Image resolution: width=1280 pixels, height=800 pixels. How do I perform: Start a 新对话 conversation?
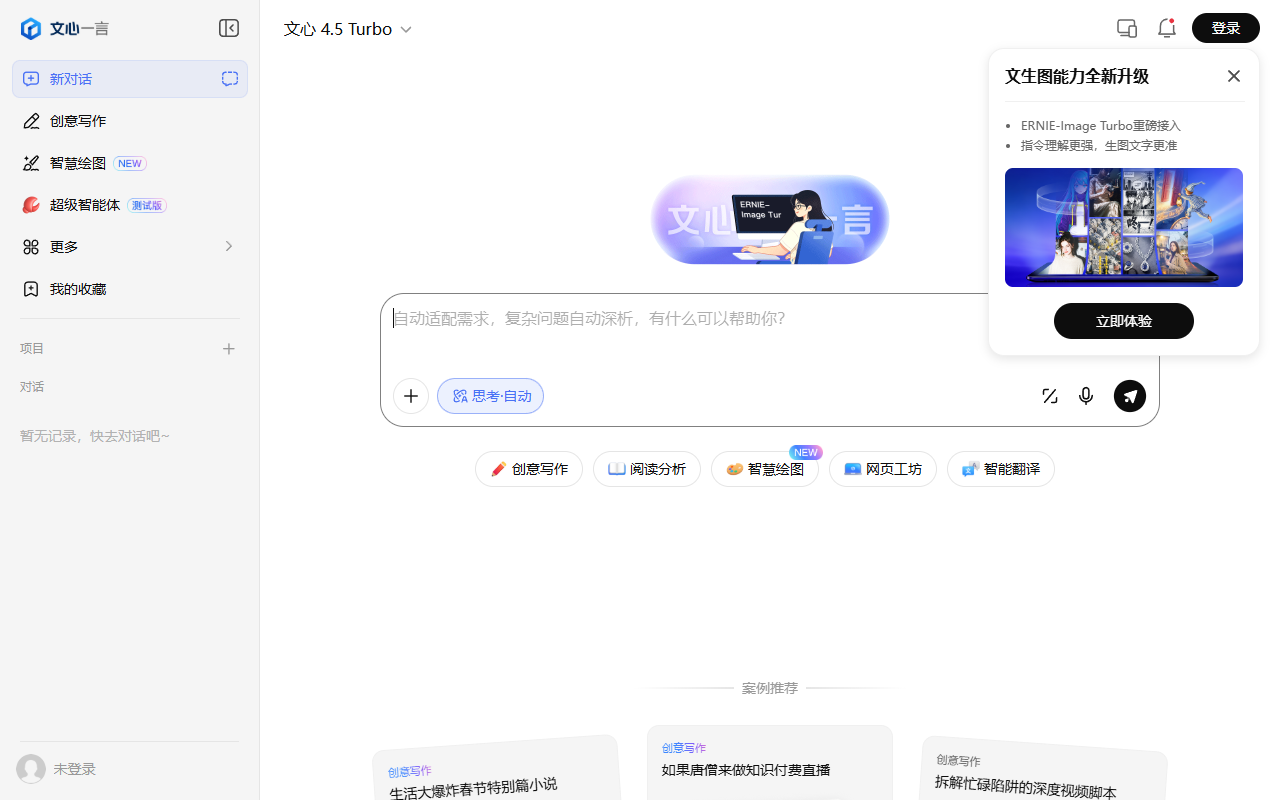[x=70, y=78]
